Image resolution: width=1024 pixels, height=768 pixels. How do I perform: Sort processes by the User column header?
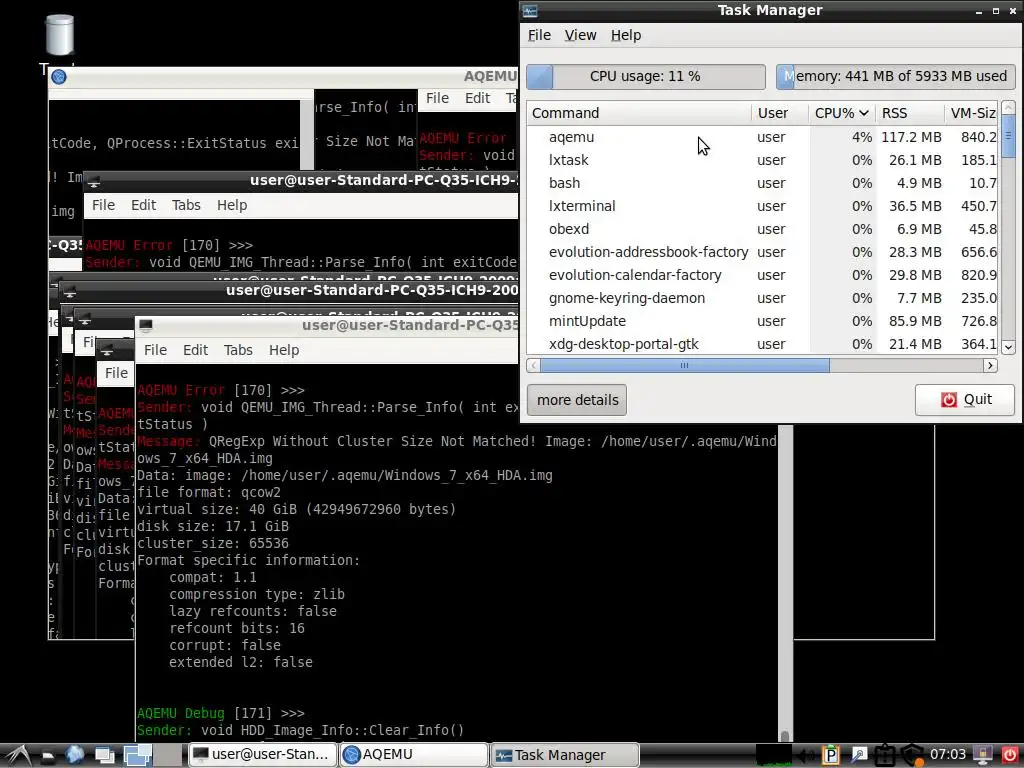pos(780,113)
